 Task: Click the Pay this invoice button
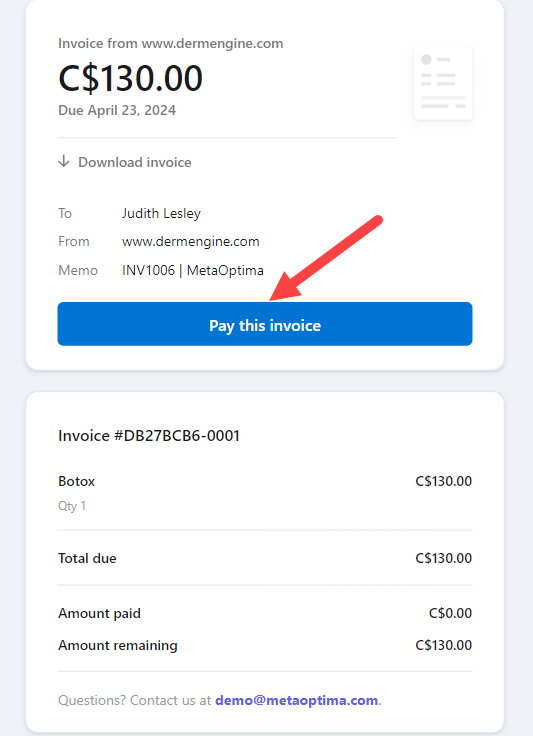tap(265, 324)
